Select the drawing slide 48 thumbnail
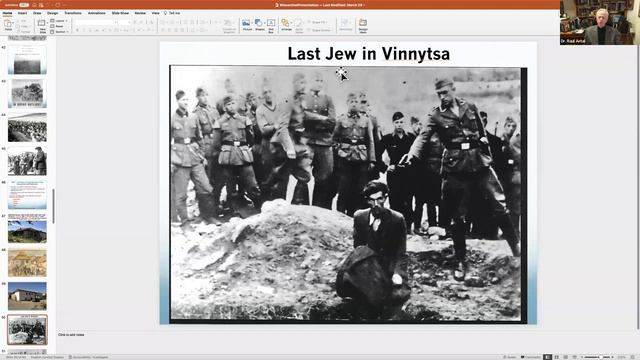This screenshot has width=640, height=360. [27, 262]
